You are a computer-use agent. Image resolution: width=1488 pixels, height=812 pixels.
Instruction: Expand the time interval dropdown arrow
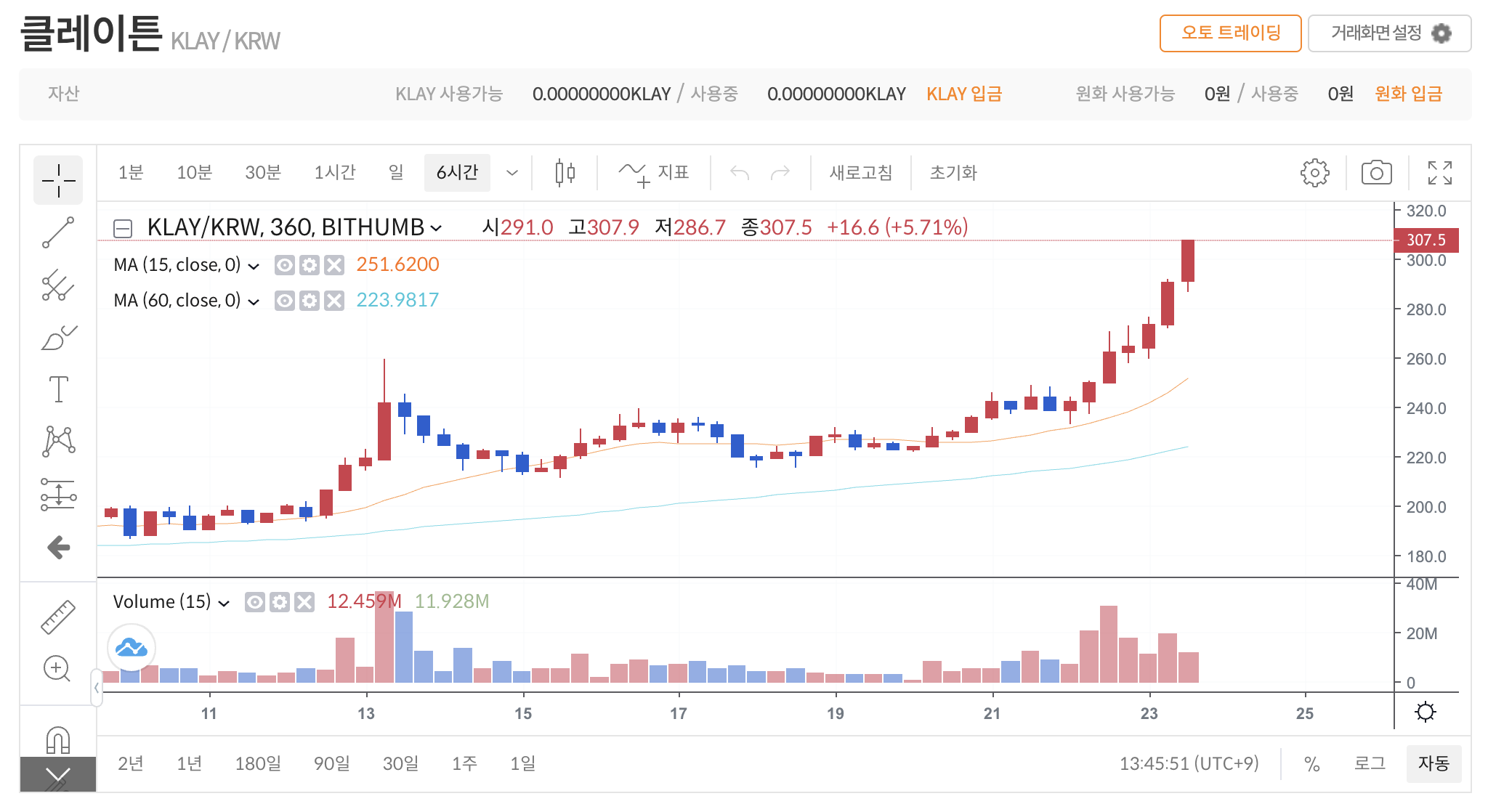(512, 173)
